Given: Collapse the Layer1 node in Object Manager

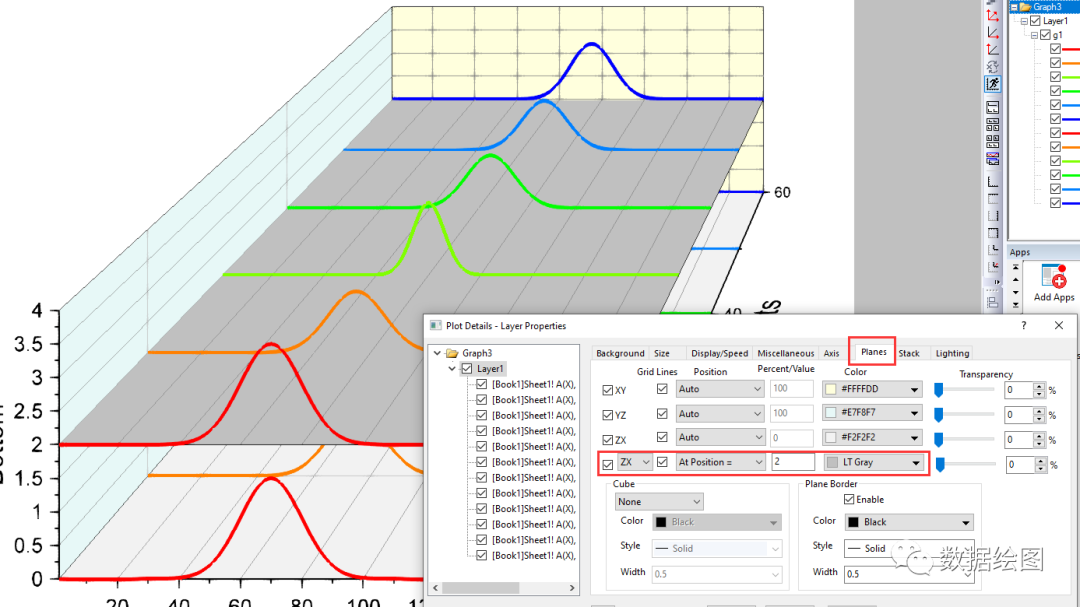Looking at the screenshot, I should point(1024,21).
